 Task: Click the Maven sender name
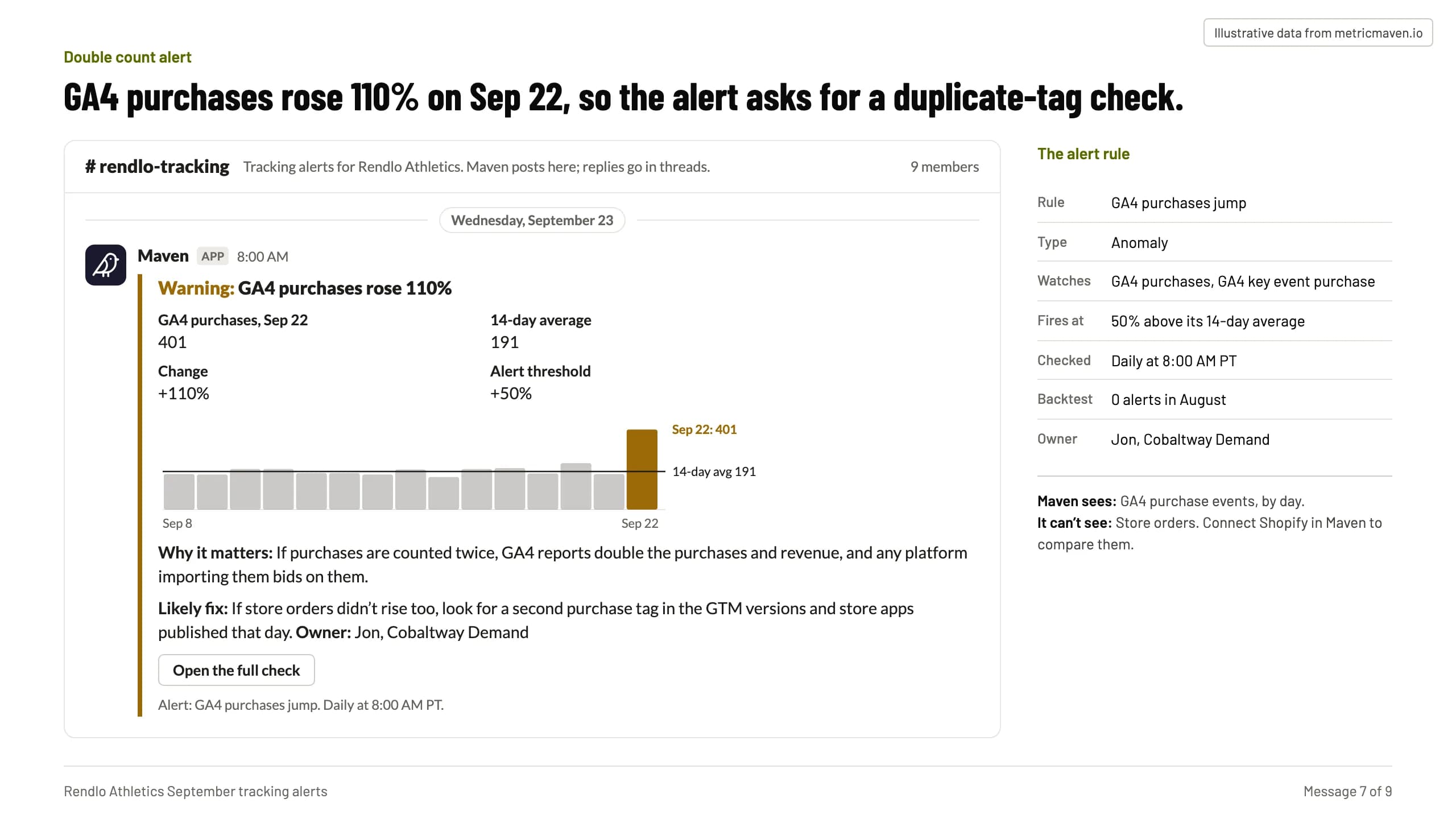coord(163,256)
